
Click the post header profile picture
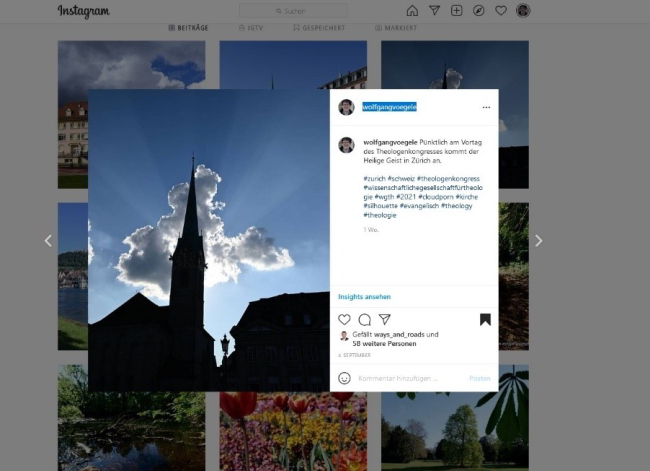[x=346, y=107]
